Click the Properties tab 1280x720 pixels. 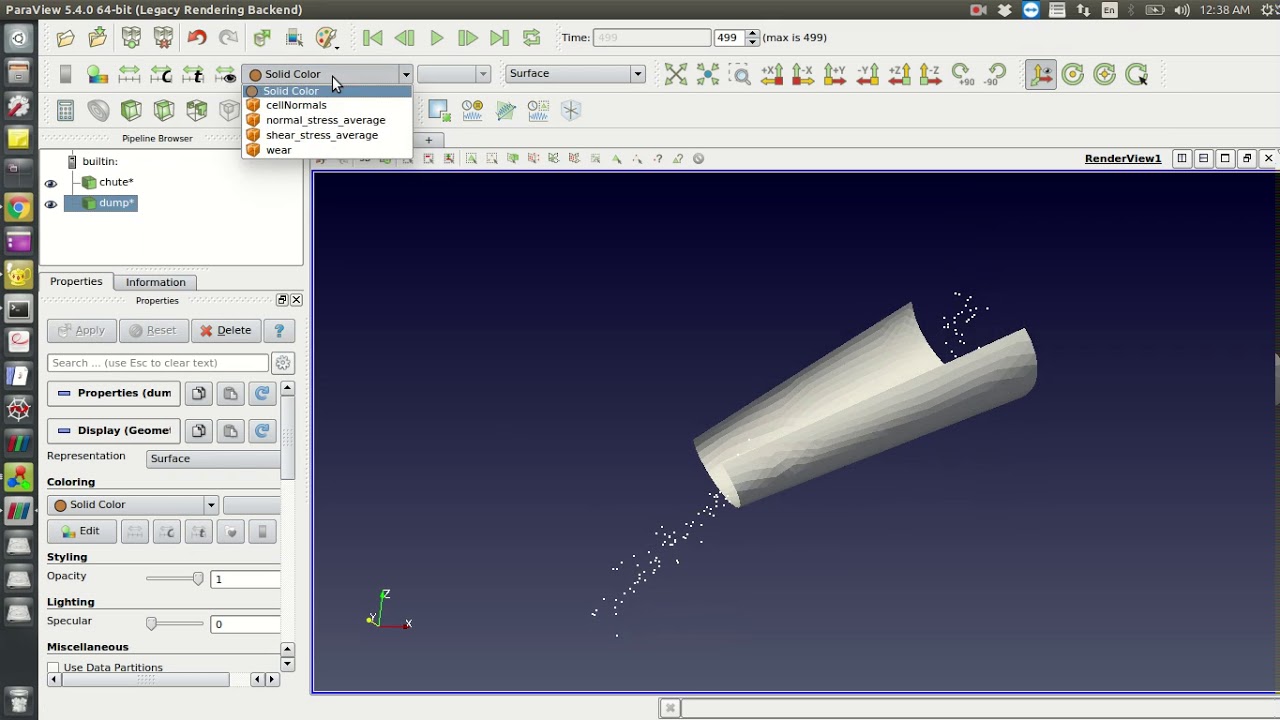click(76, 282)
